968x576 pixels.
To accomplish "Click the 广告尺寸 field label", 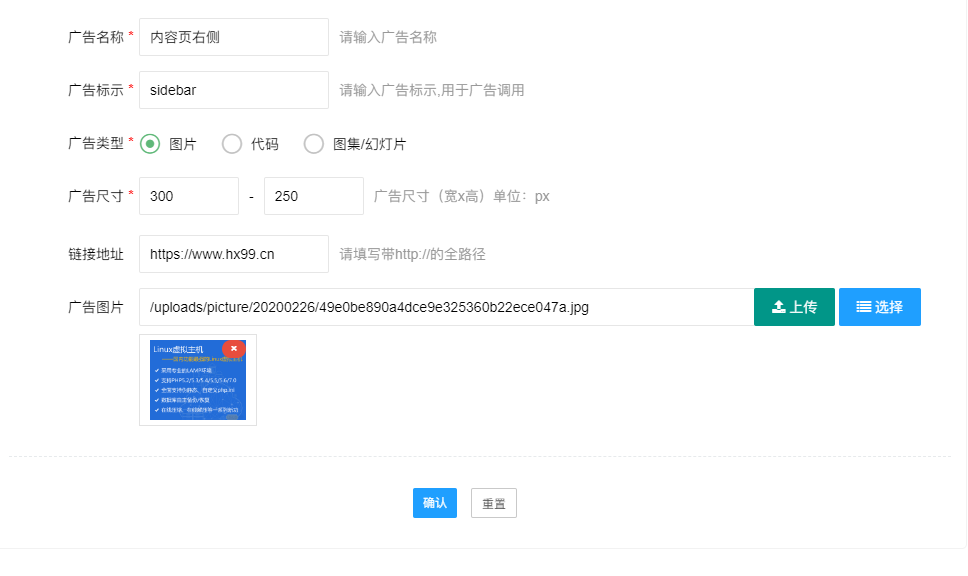I will [x=96, y=196].
